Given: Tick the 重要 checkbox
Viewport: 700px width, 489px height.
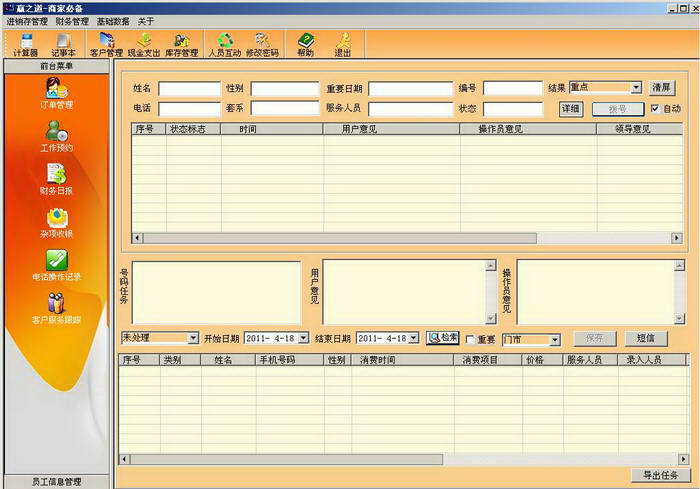Looking at the screenshot, I should click(470, 339).
